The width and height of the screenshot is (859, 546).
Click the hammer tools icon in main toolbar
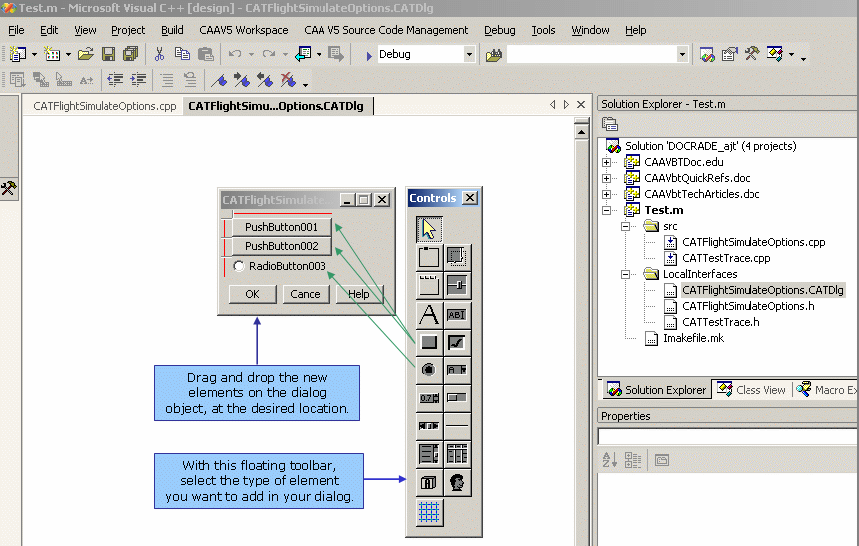pyautogui.click(x=752, y=54)
